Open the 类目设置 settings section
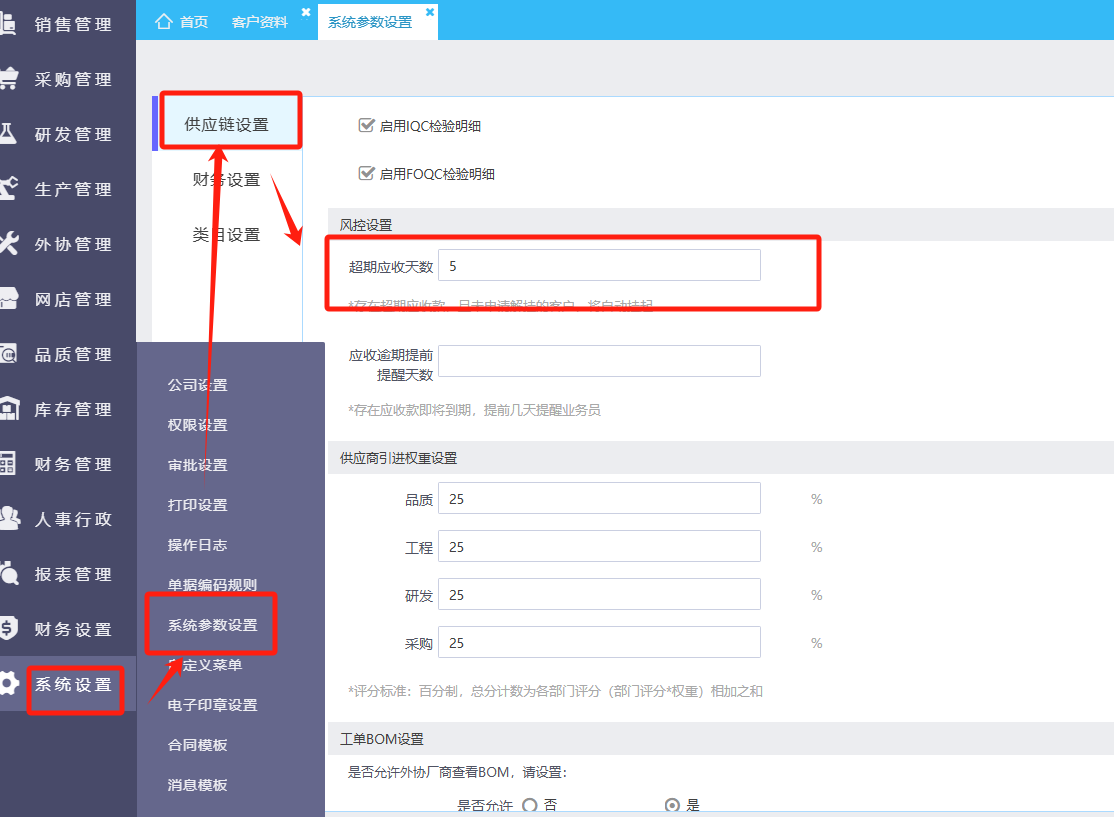1114x817 pixels. 227,234
